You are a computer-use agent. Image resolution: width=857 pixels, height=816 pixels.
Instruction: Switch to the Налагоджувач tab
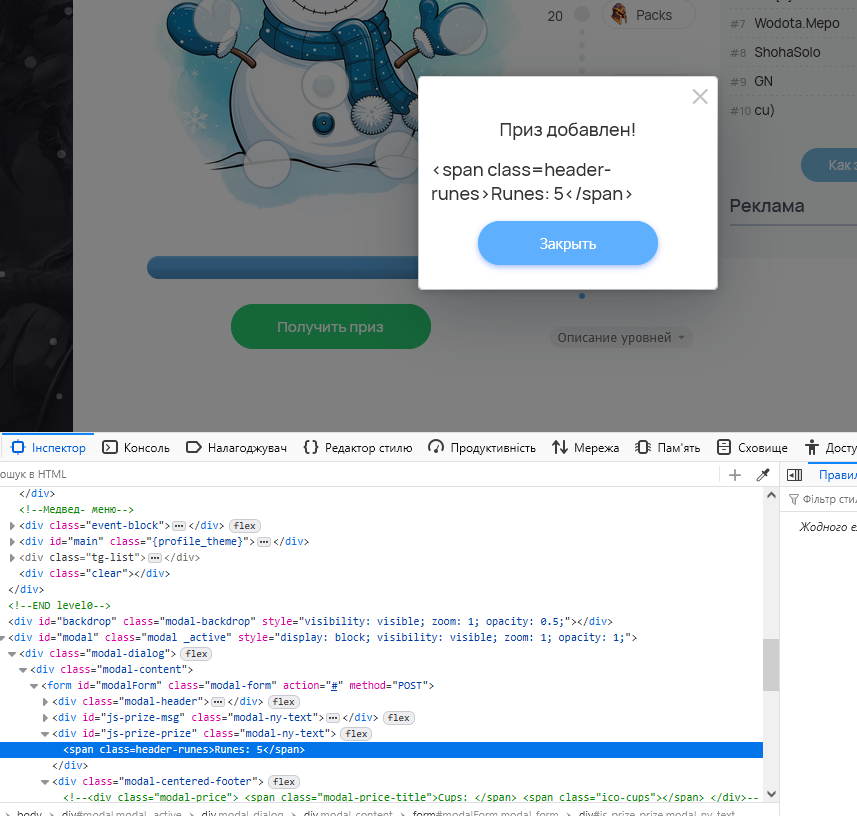click(236, 448)
